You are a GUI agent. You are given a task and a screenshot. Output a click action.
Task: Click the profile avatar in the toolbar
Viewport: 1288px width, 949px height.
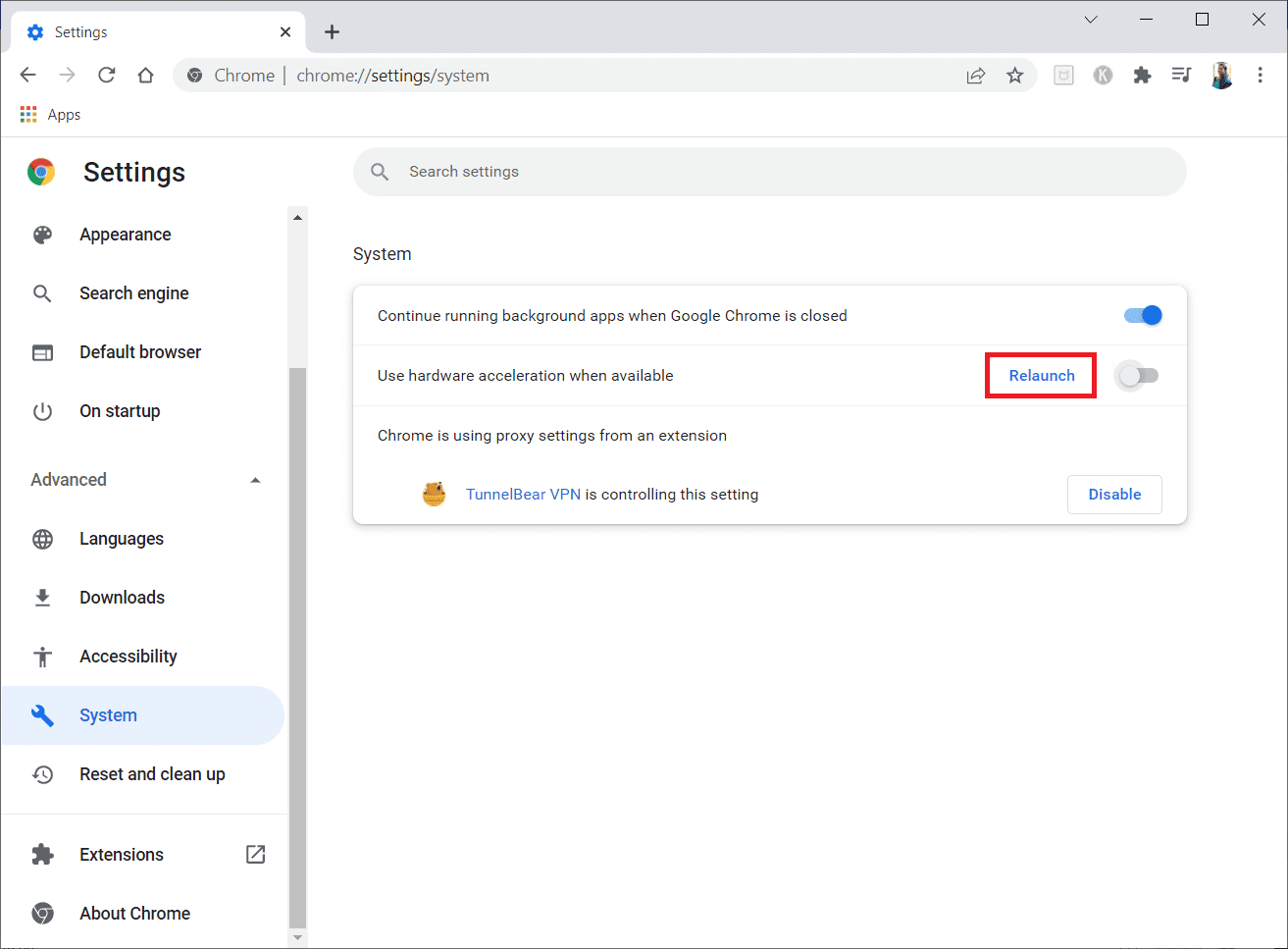point(1221,75)
